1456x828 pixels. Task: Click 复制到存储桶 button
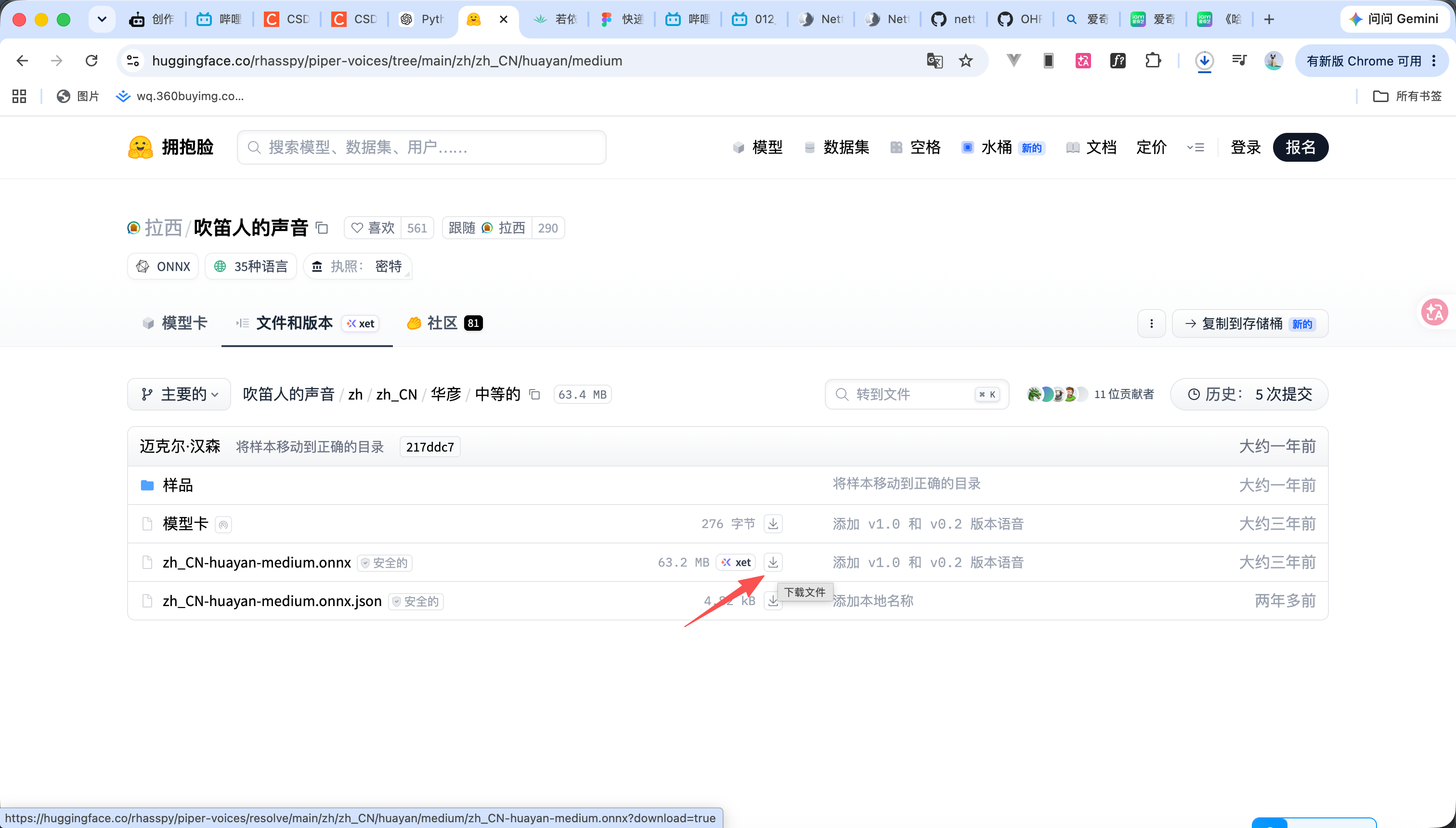click(1250, 323)
